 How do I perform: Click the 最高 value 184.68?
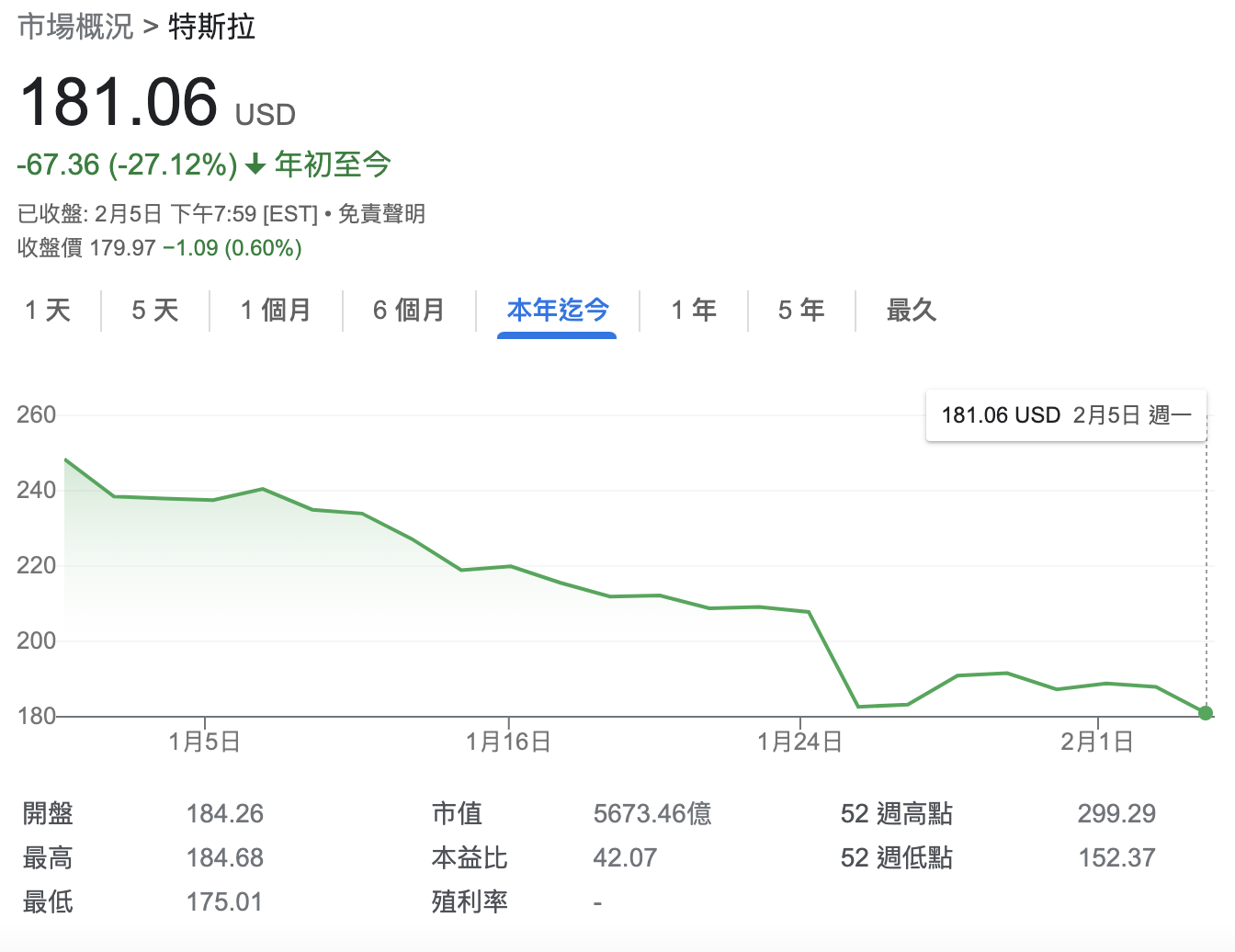(225, 857)
